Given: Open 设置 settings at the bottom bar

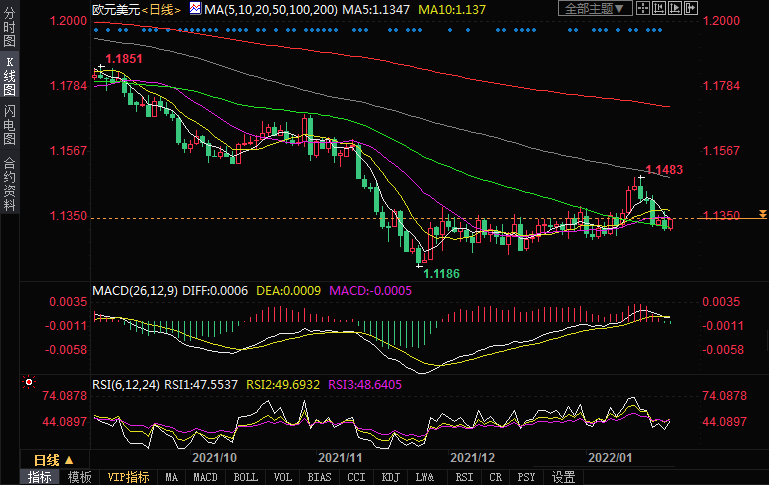Looking at the screenshot, I should pos(564,477).
